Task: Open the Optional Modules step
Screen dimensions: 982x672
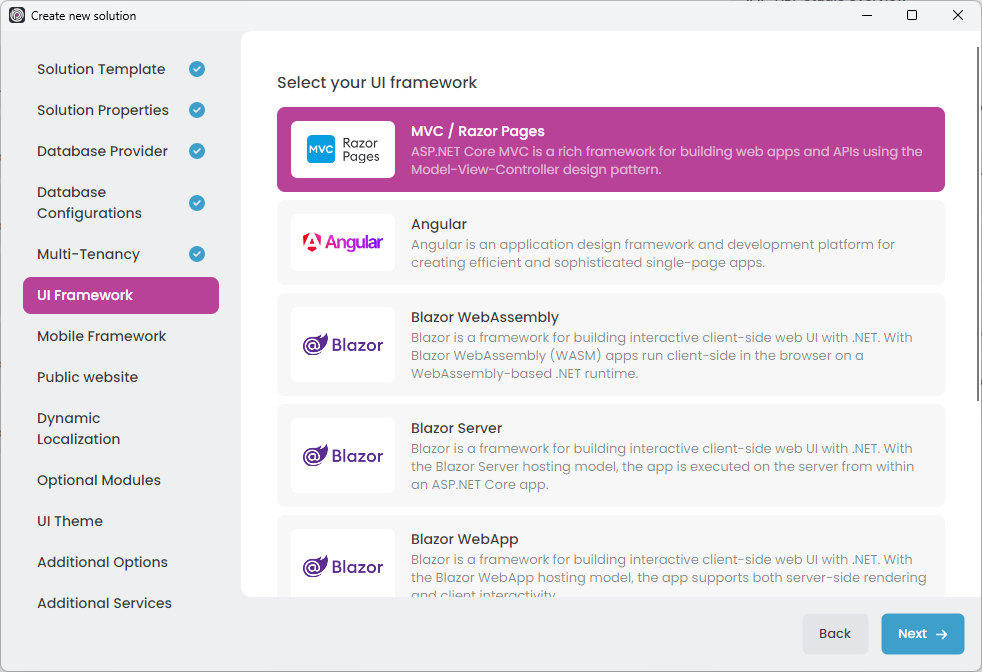Action: pos(121,480)
